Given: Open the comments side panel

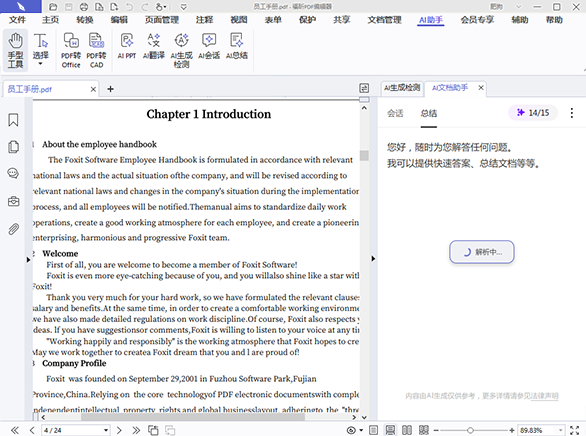Looking at the screenshot, I should pos(13,173).
